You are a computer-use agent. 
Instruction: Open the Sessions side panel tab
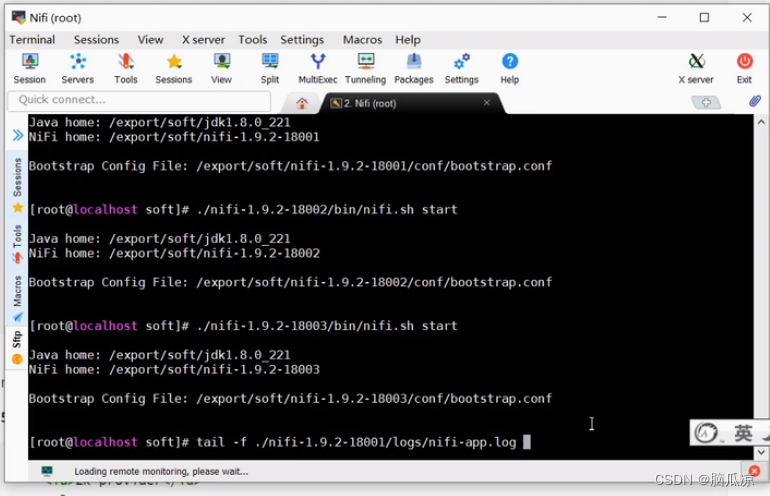[18, 185]
